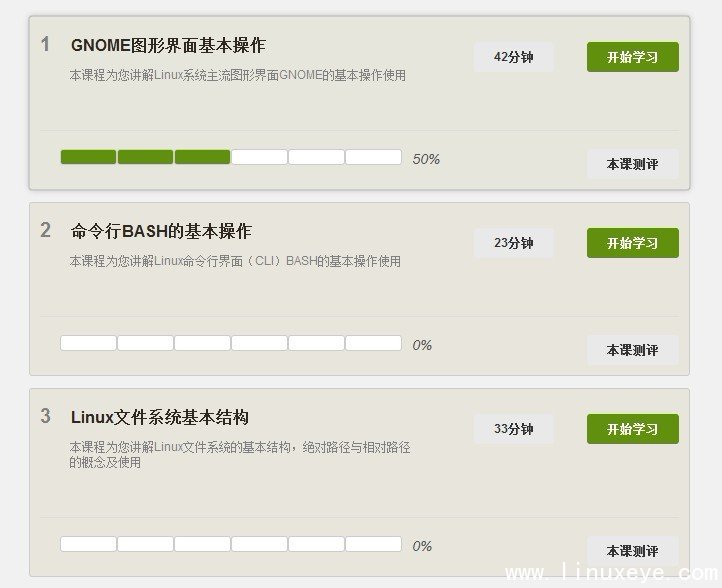Click the 33分钟 duration badge
The width and height of the screenshot is (722, 588).
pyautogui.click(x=514, y=429)
